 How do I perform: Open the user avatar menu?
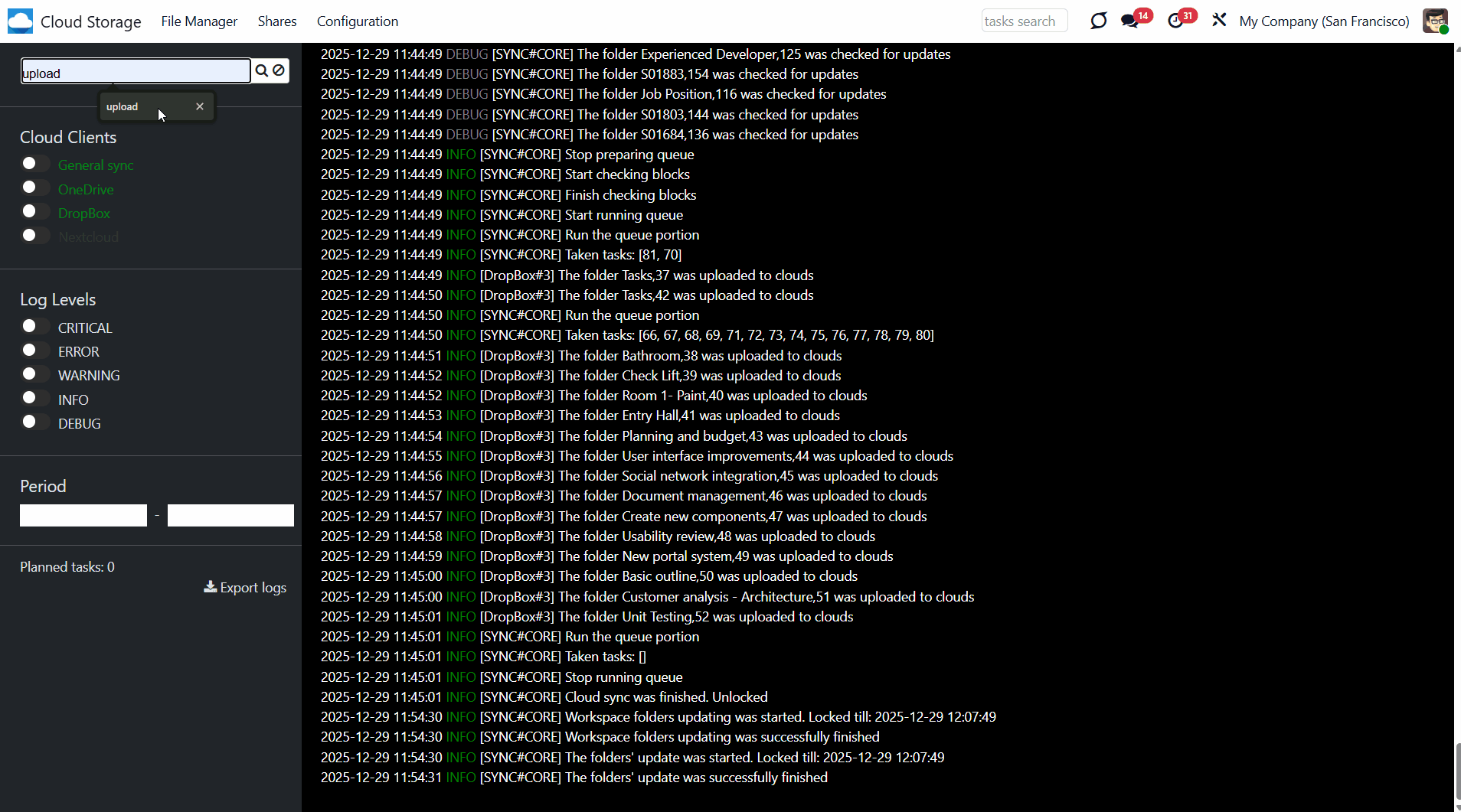pyautogui.click(x=1434, y=21)
